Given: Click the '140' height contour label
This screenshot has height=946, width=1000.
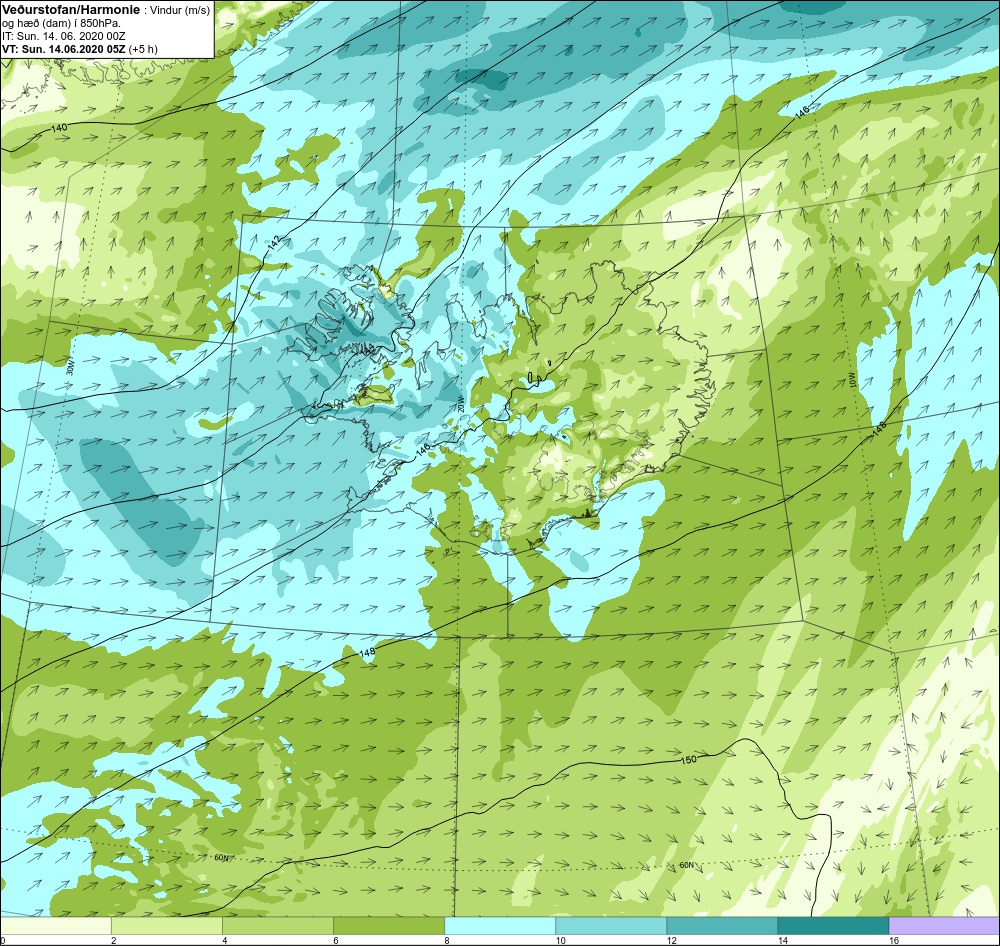Looking at the screenshot, I should click(59, 129).
